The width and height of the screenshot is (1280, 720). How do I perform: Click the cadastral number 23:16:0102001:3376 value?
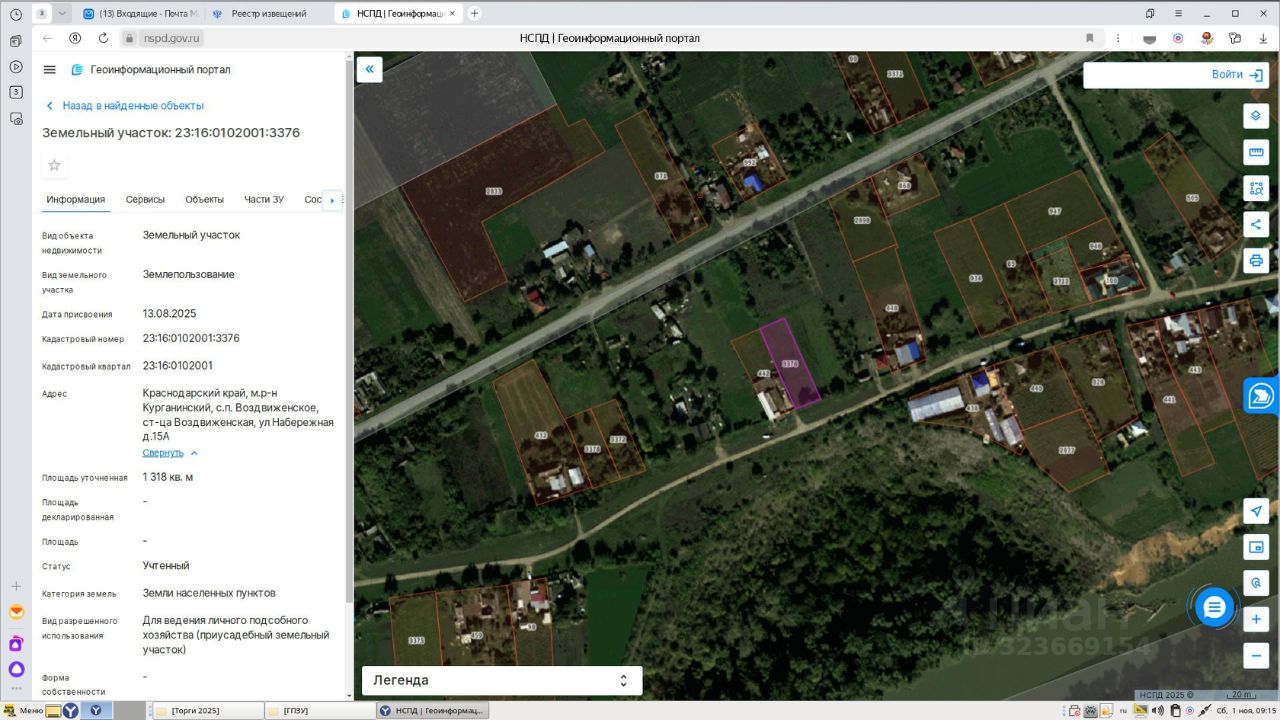pyautogui.click(x=191, y=338)
